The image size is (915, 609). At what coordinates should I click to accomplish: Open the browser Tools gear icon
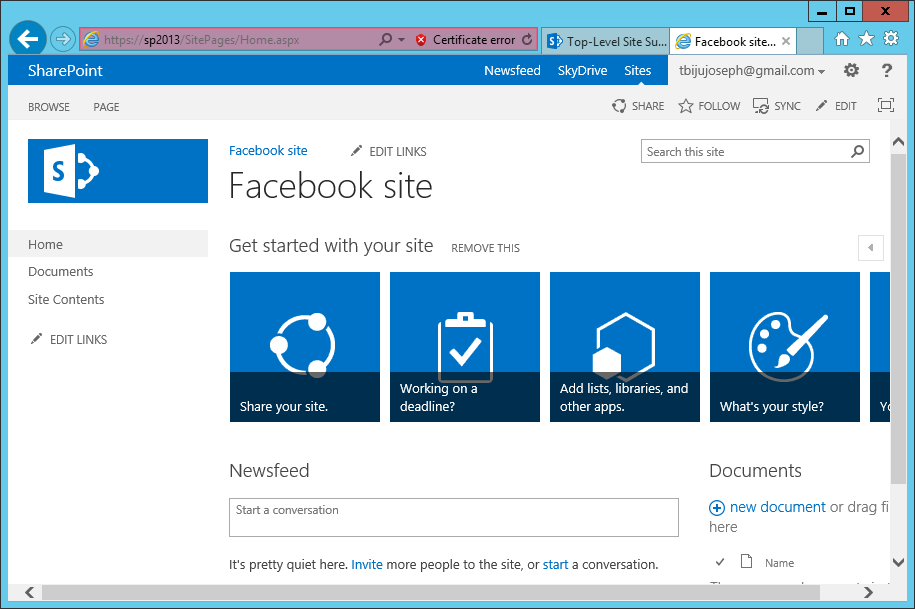[891, 39]
